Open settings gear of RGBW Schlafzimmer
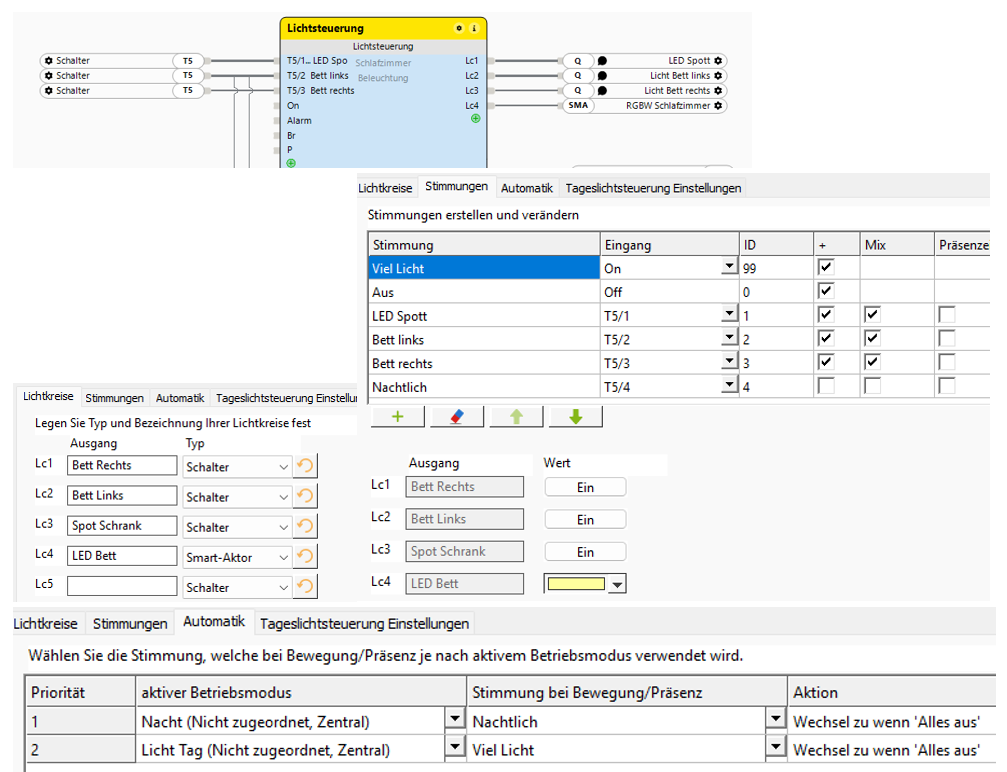The height and width of the screenshot is (772, 1007). pos(718,105)
